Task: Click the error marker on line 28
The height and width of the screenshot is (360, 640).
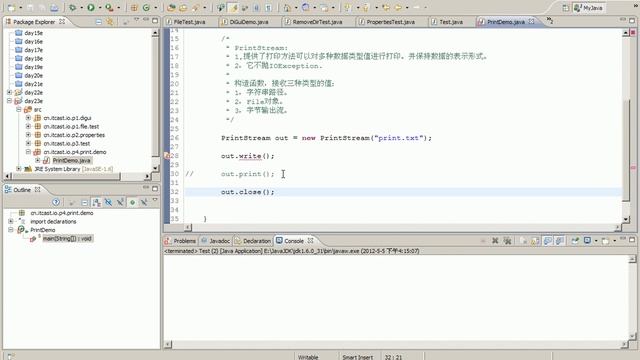Action: (x=167, y=156)
